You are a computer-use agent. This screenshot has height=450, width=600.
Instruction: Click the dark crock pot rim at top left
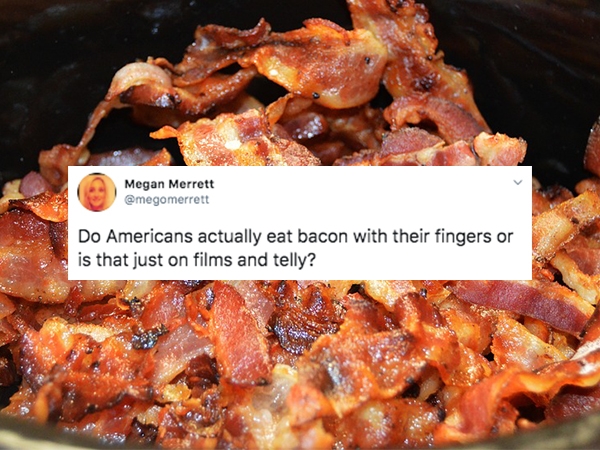57,57
